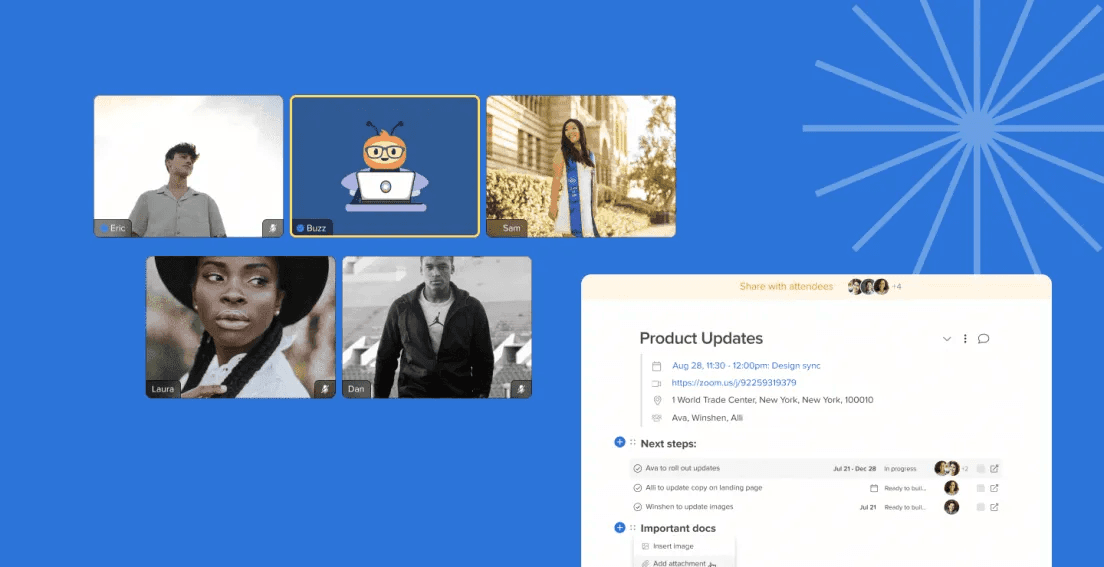Toggle Laura's muted microphone icon
The width and height of the screenshot is (1104, 567).
pos(324,389)
